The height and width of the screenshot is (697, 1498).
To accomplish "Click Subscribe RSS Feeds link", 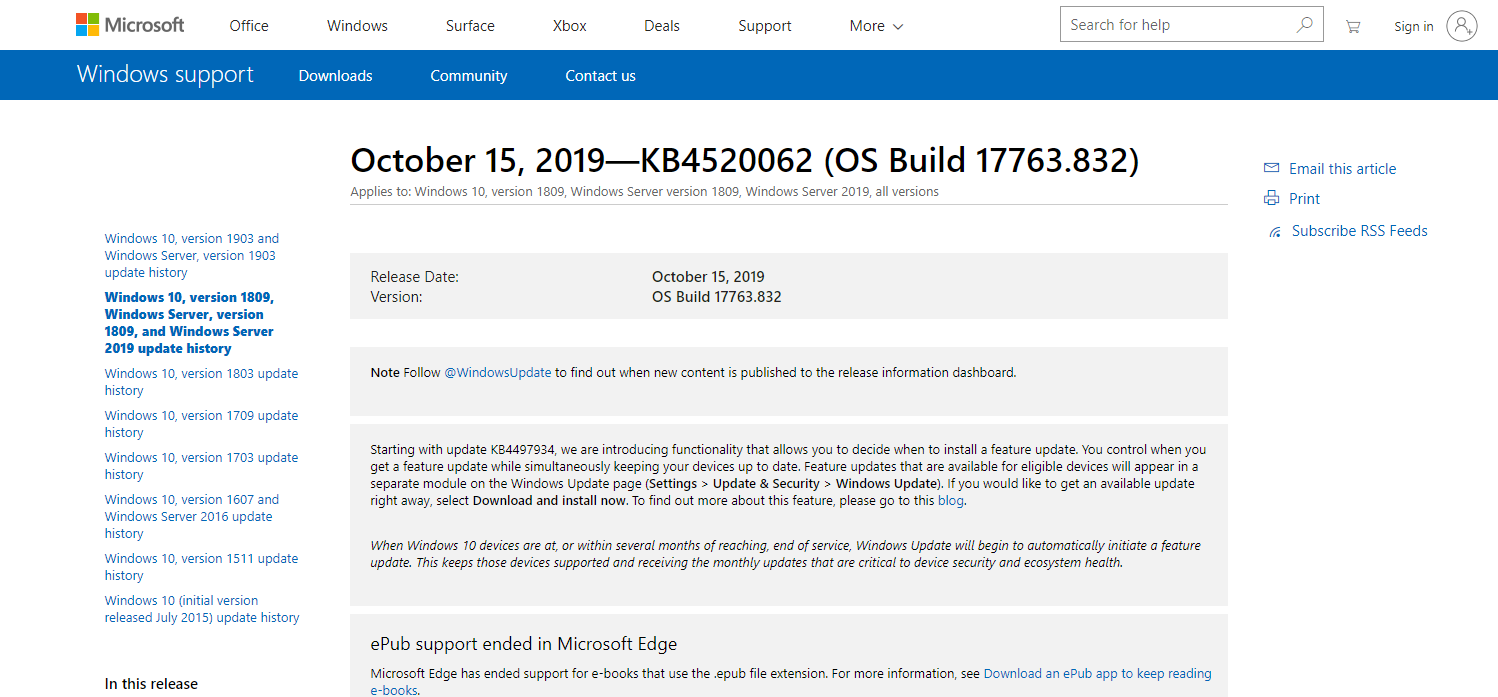I will coord(1359,231).
